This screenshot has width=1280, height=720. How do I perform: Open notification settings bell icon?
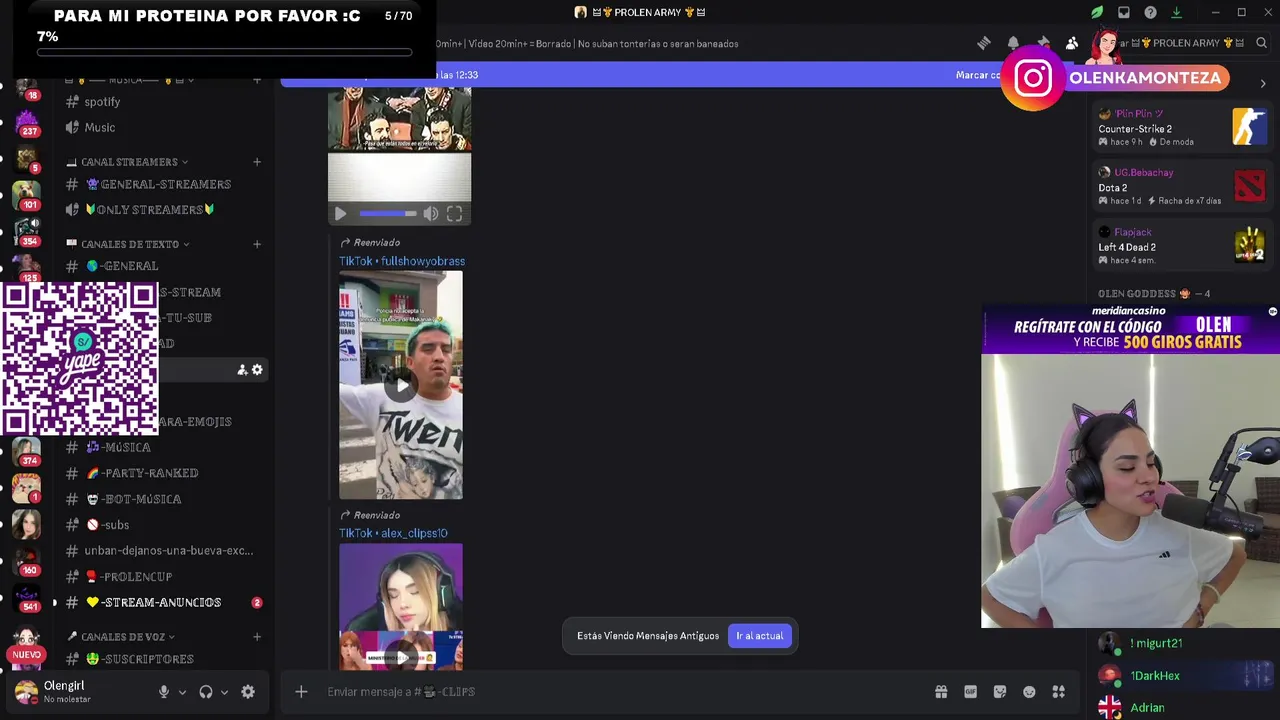[1013, 43]
